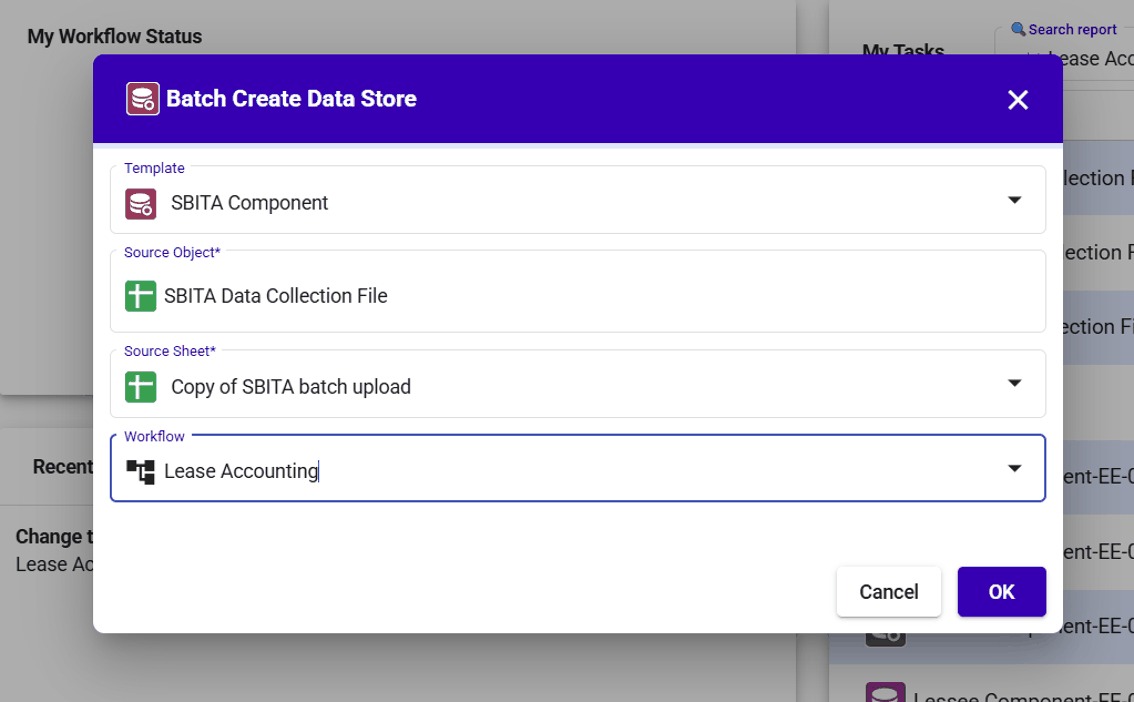Expand the Source Sheet dropdown arrow
The height and width of the screenshot is (702, 1134).
(x=1015, y=383)
